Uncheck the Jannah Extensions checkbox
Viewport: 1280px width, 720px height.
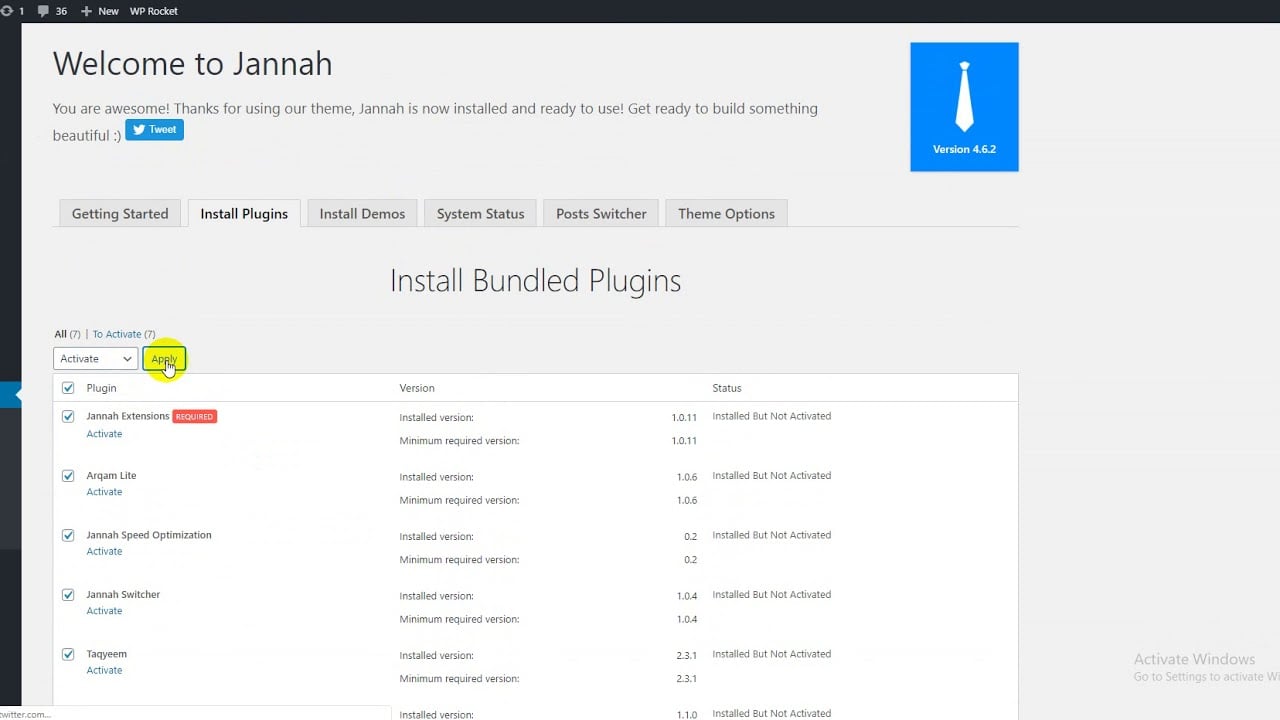coord(68,417)
